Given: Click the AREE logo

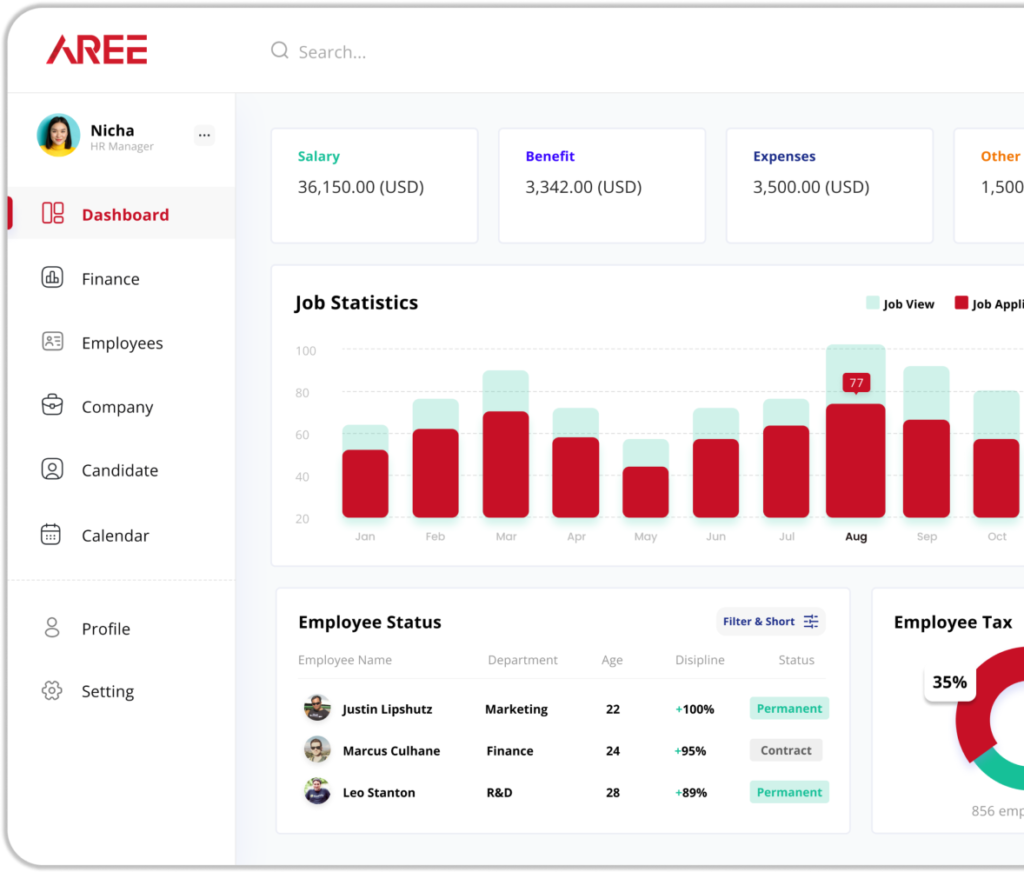Looking at the screenshot, I should click(x=96, y=49).
